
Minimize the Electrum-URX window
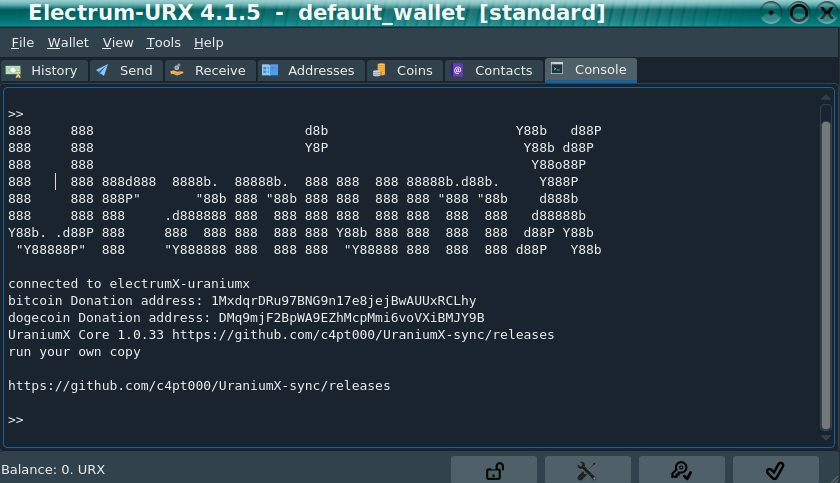click(x=771, y=13)
